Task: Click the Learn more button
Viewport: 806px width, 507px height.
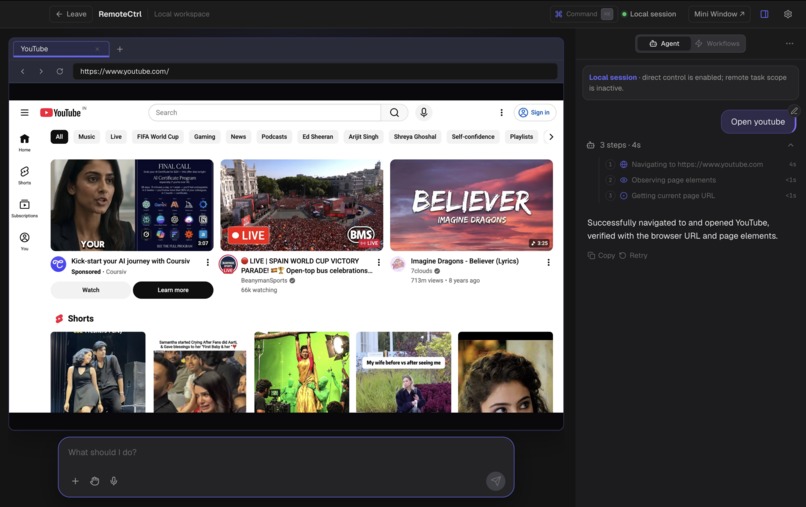Action: [x=173, y=290]
